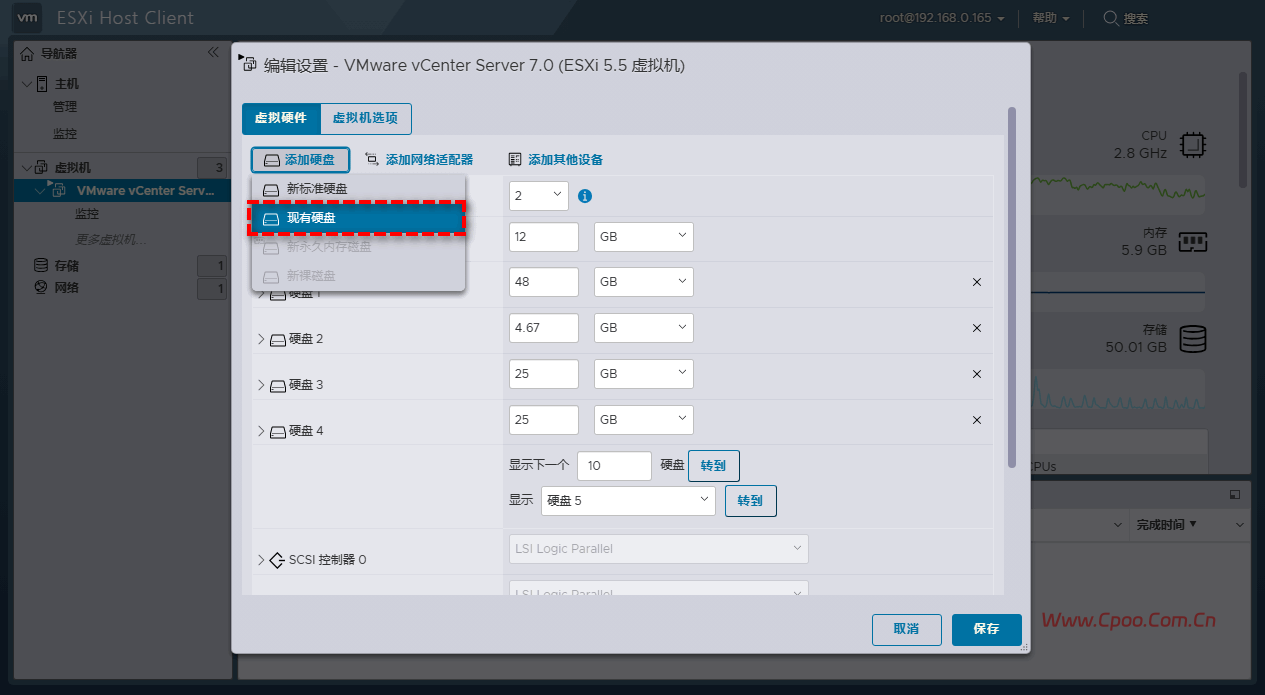Open the display Hard disk 5 dropdown
This screenshot has width=1265, height=695.
[628, 501]
